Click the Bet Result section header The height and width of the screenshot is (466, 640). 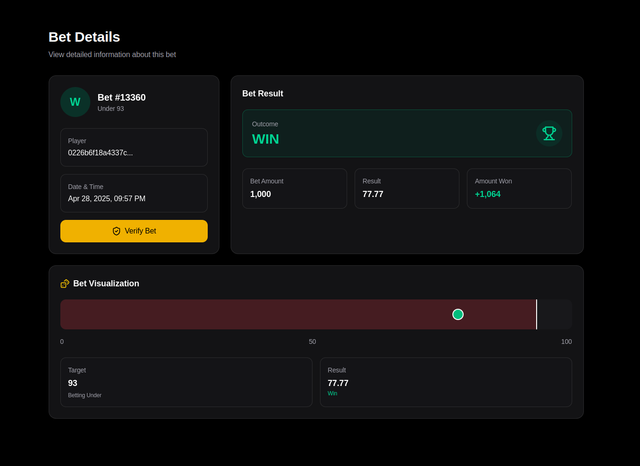click(x=262, y=93)
